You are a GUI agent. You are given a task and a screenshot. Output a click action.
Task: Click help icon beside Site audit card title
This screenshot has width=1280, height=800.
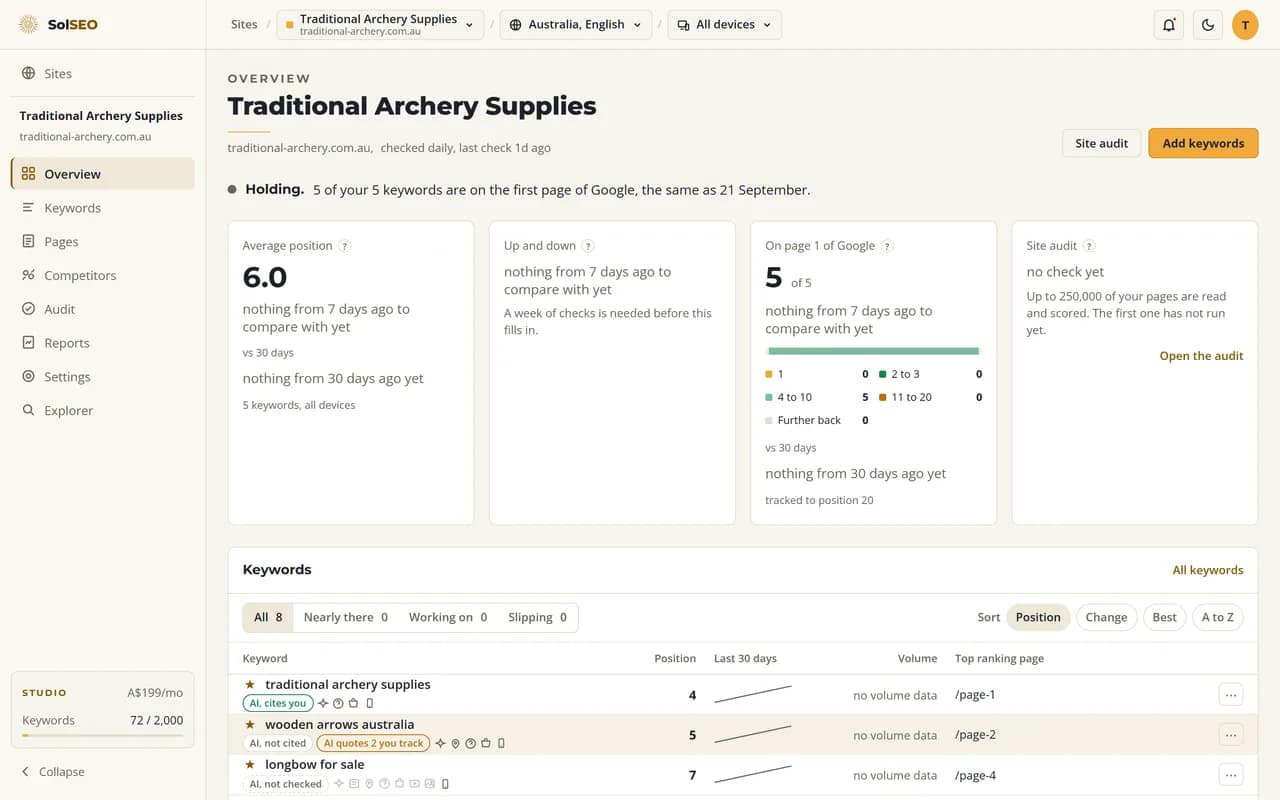tap(1090, 246)
